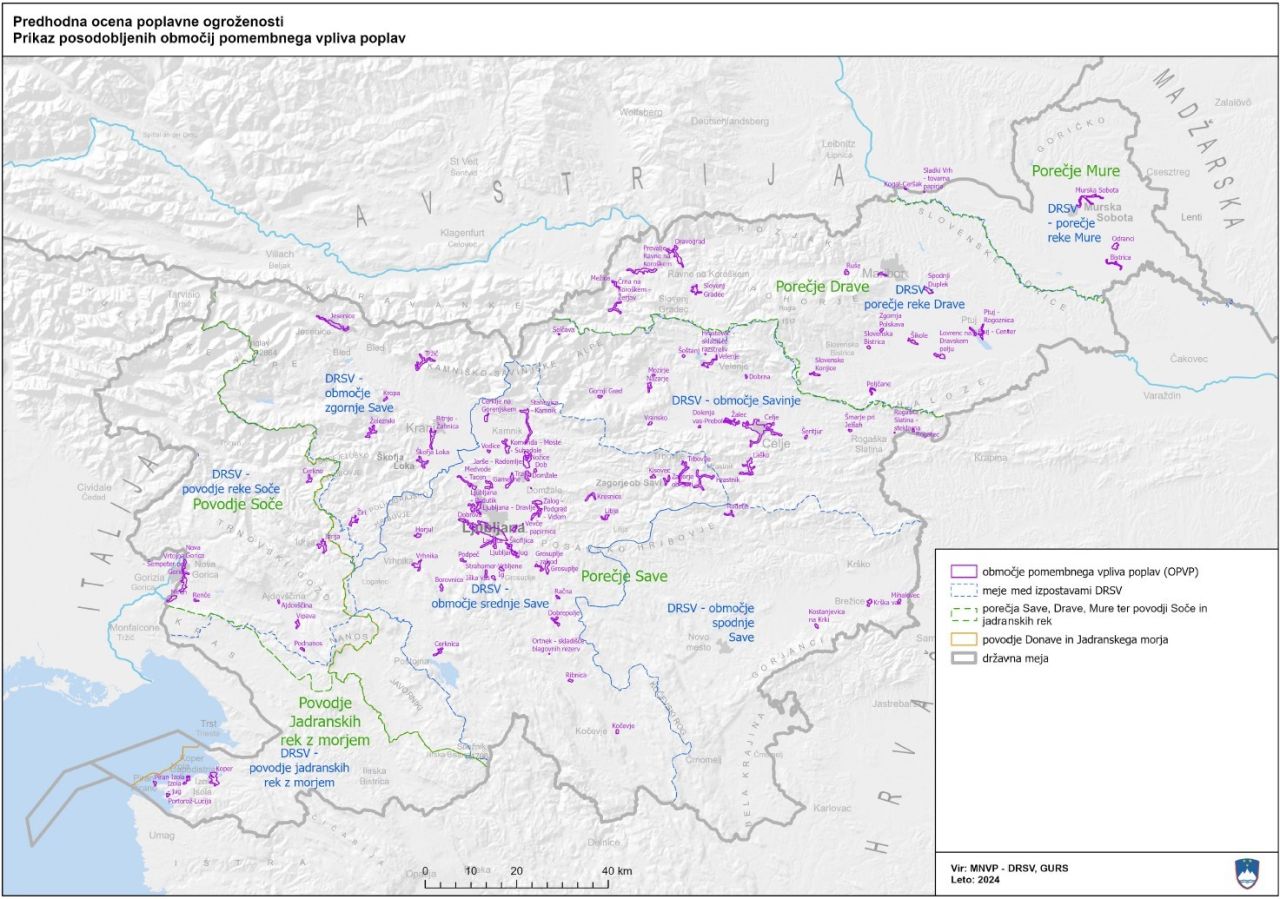Select the green Porečje Mure label
1280x899 pixels.
click(1076, 171)
